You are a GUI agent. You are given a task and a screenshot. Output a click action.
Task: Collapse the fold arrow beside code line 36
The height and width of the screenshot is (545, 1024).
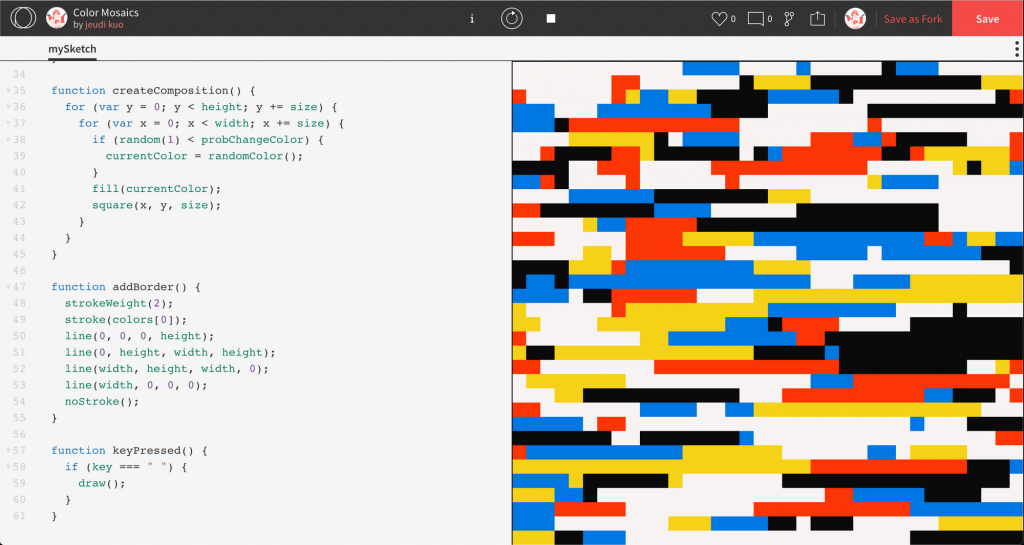[8, 107]
